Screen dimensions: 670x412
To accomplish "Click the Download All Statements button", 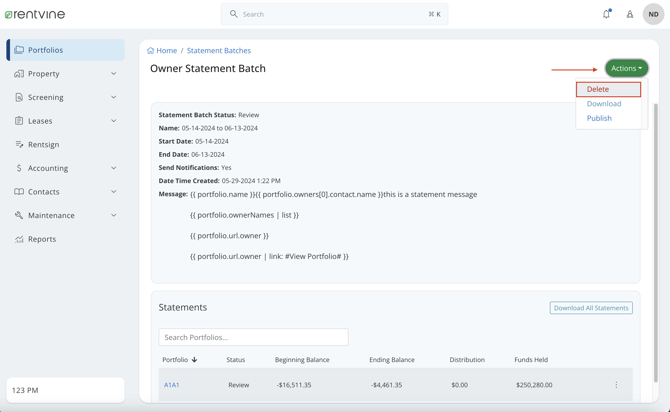I will click(x=591, y=308).
